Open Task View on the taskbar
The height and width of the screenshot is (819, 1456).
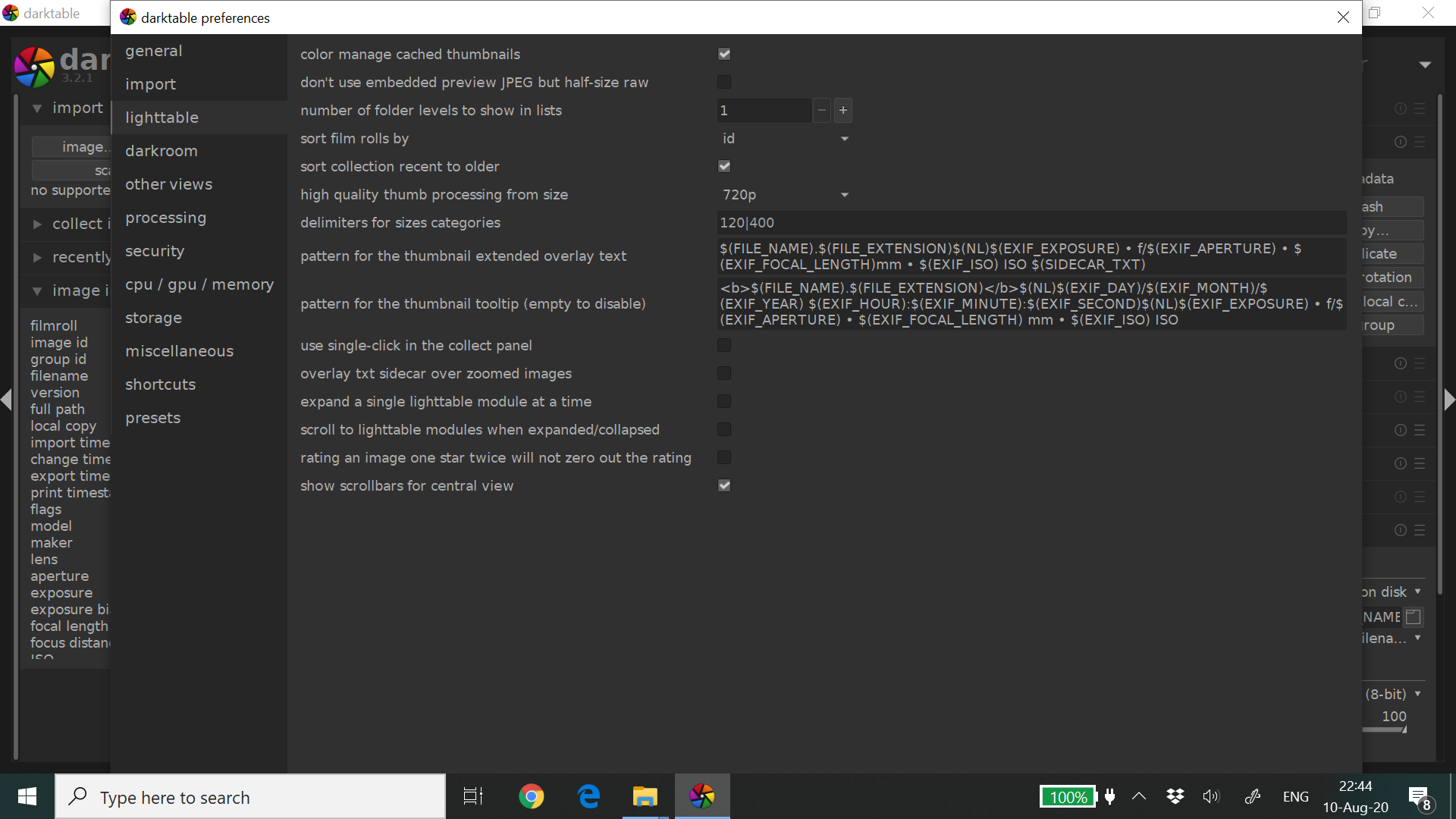tap(473, 796)
